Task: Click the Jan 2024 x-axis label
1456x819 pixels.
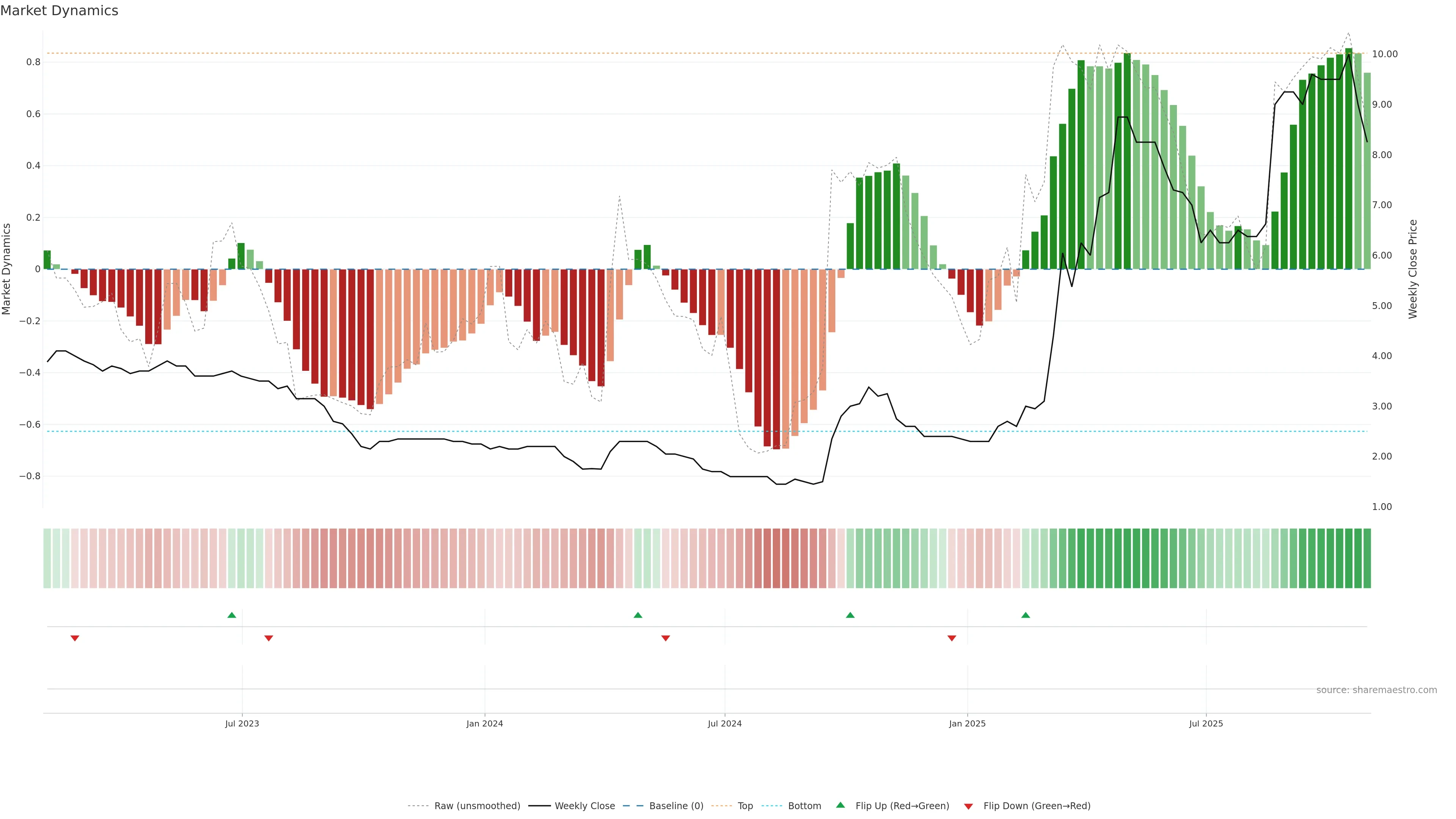Action: [485, 723]
